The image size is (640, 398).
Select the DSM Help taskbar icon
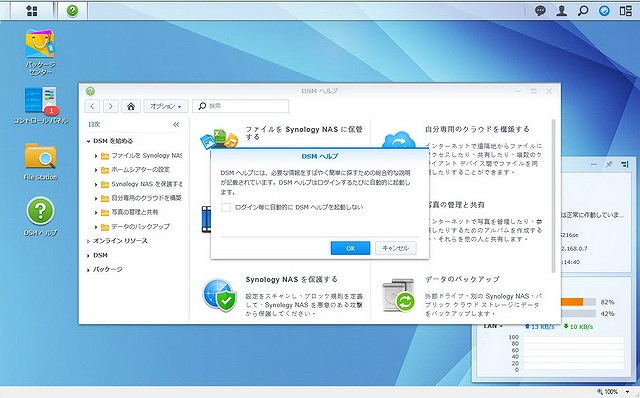pyautogui.click(x=72, y=11)
